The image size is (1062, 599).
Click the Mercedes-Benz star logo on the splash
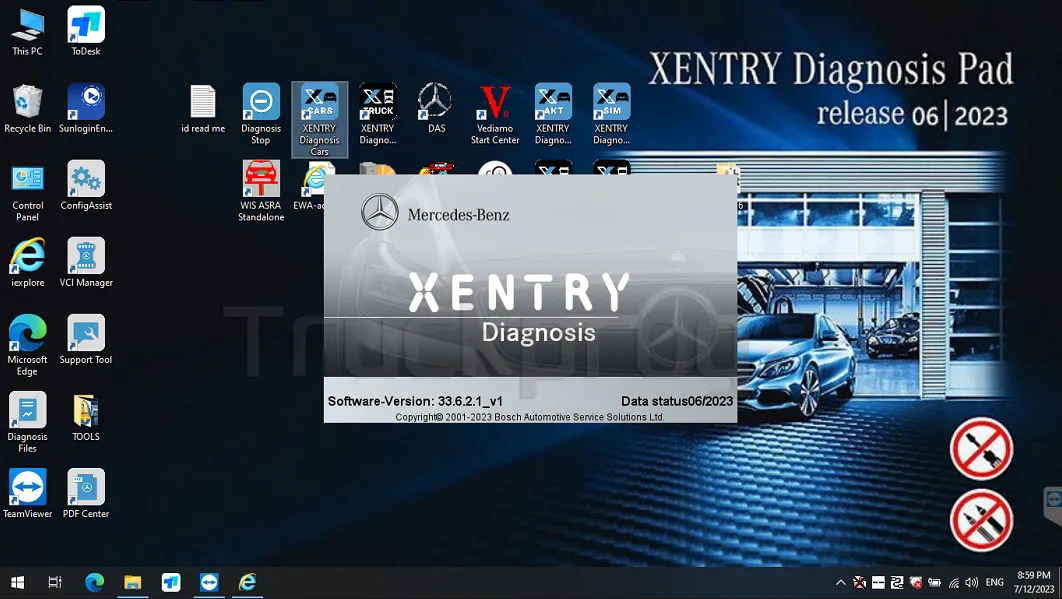click(379, 212)
